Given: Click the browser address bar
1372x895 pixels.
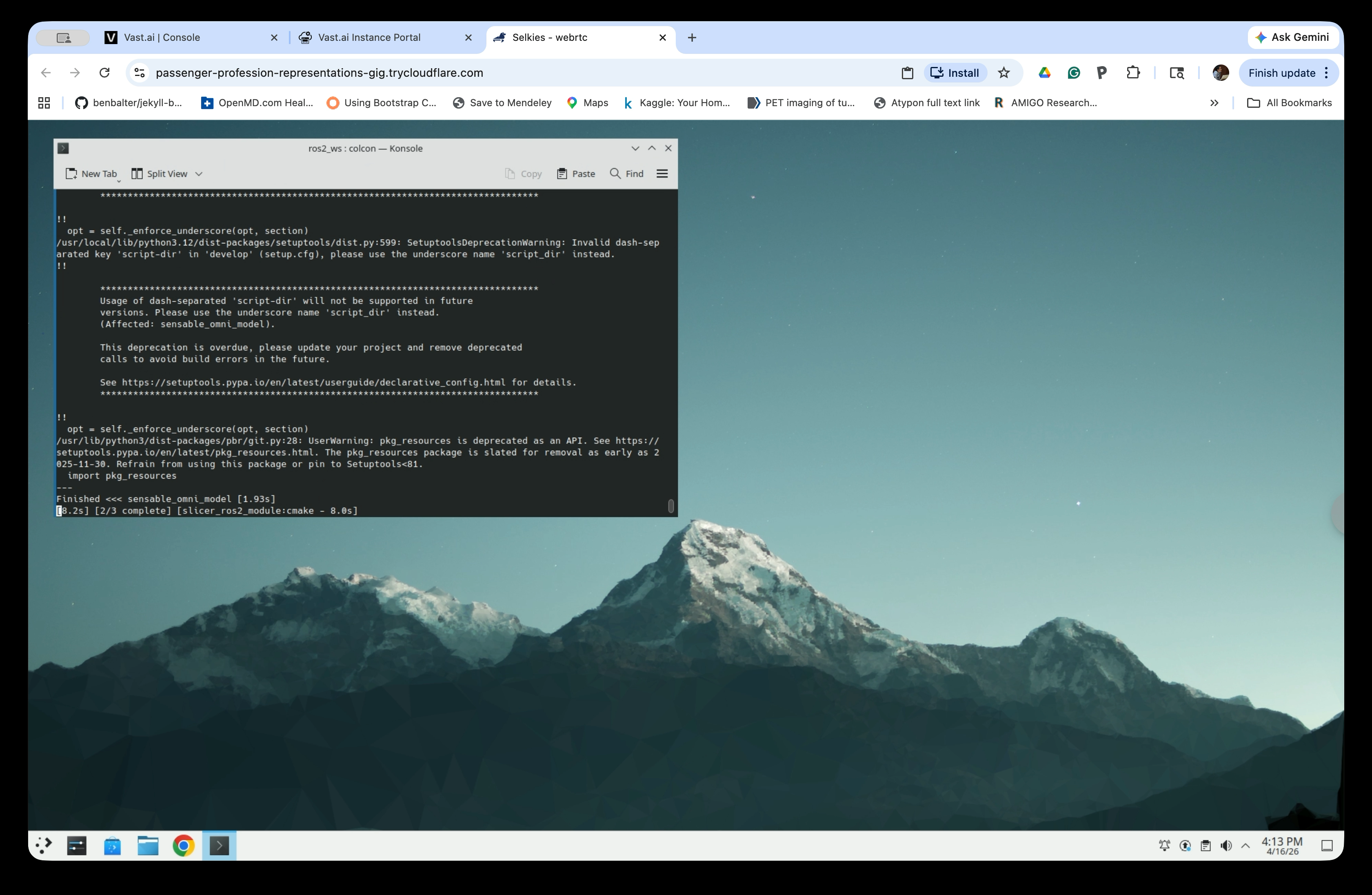Looking at the screenshot, I should pyautogui.click(x=461, y=73).
